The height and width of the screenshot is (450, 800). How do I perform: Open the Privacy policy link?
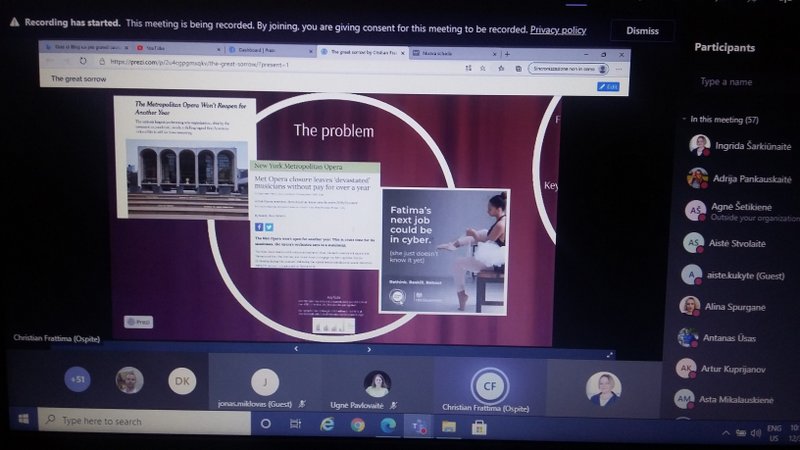pos(558,30)
